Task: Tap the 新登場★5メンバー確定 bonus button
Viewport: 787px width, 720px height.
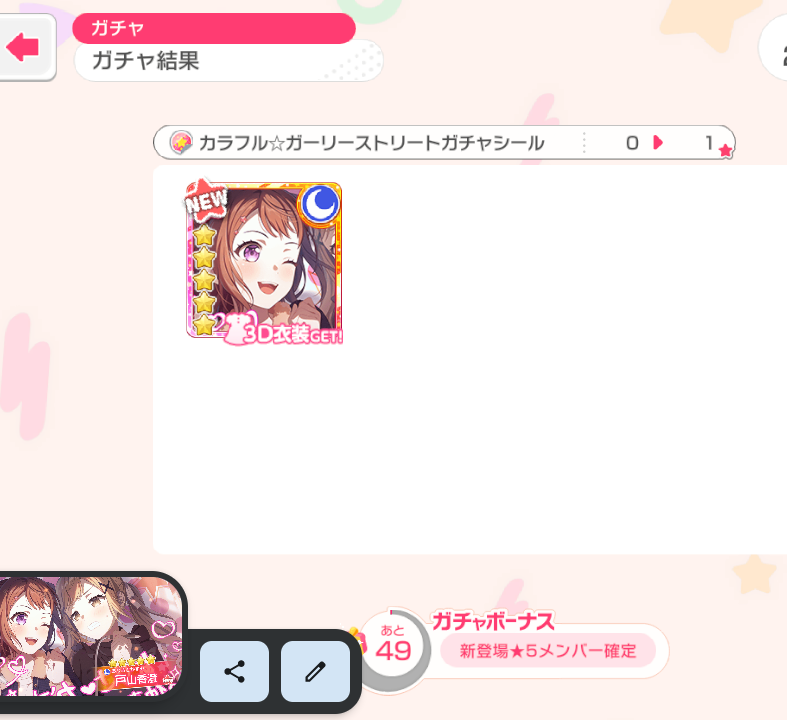Action: 548,651
